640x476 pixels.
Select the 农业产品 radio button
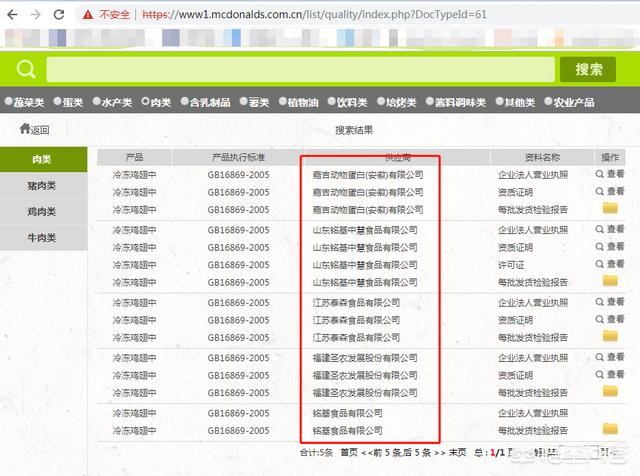(x=548, y=101)
